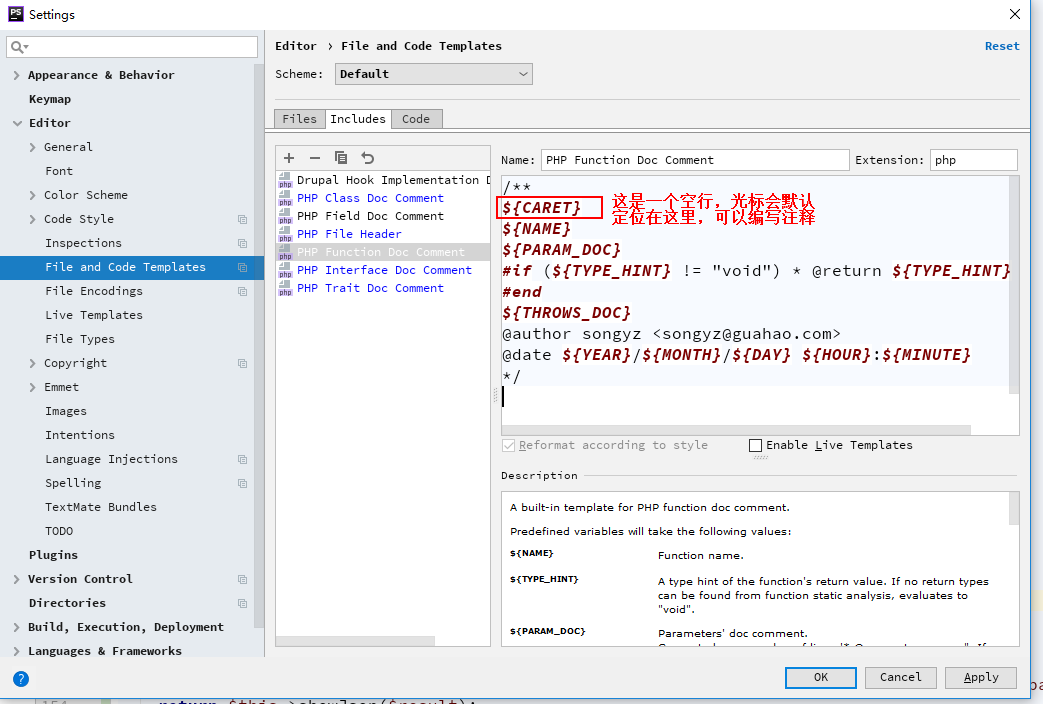Expand Appearance & Behavior tree node
This screenshot has height=704, width=1043.
(x=17, y=75)
